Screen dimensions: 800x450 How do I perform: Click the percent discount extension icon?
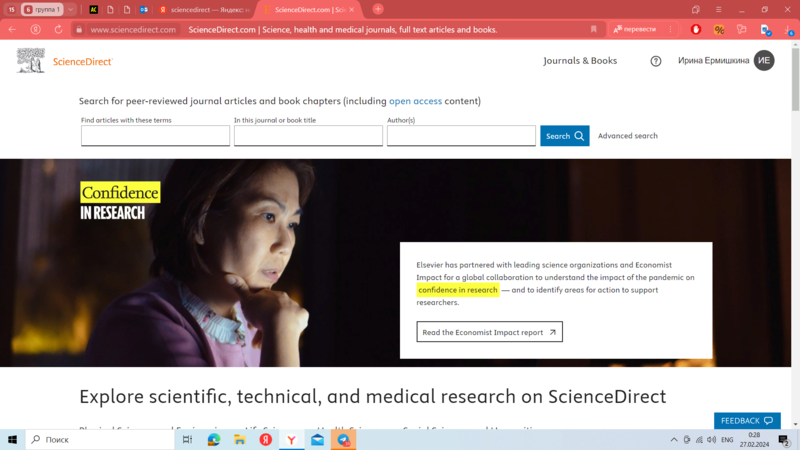pyautogui.click(x=719, y=30)
